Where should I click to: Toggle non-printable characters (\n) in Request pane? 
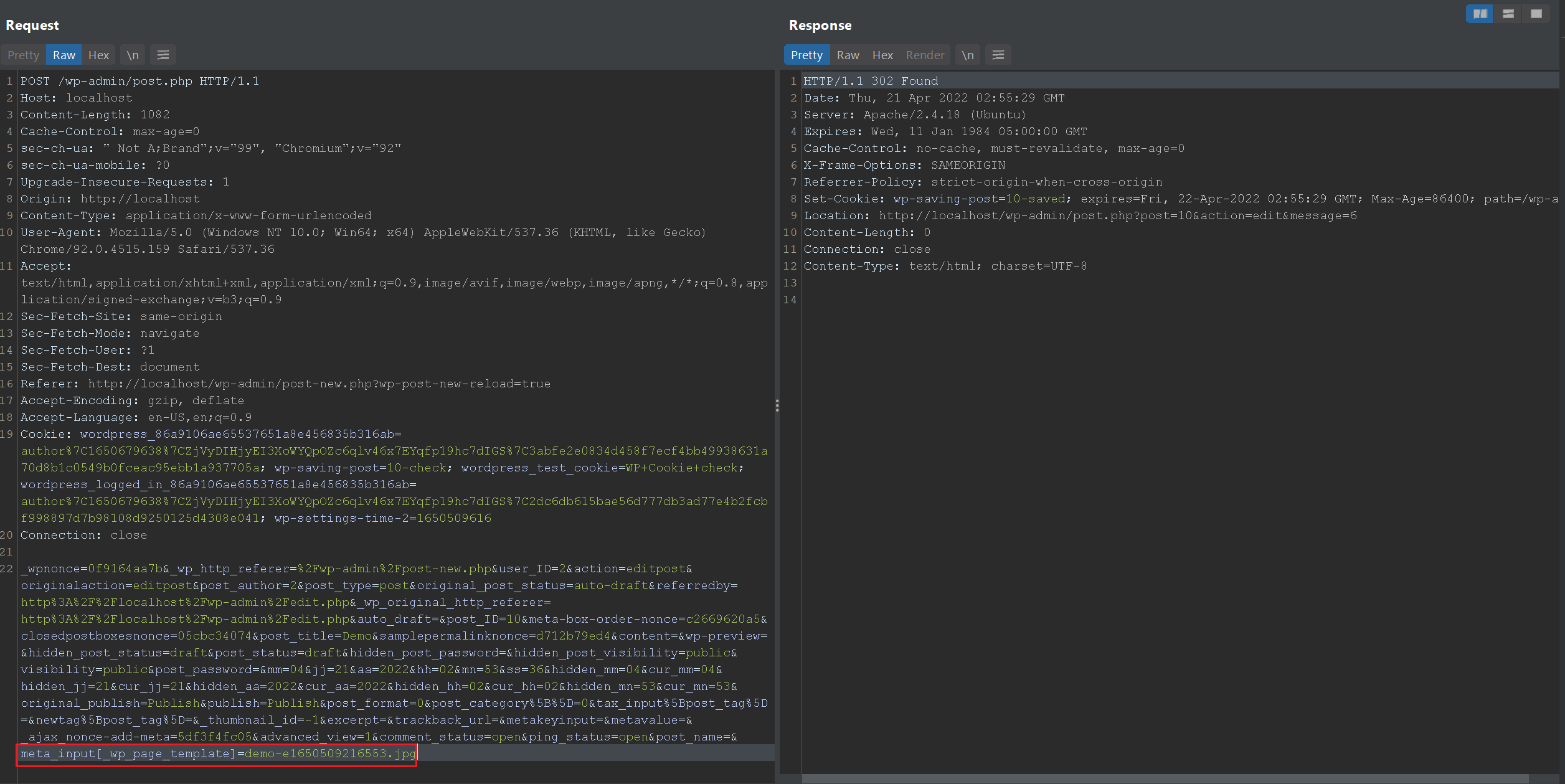coord(133,55)
